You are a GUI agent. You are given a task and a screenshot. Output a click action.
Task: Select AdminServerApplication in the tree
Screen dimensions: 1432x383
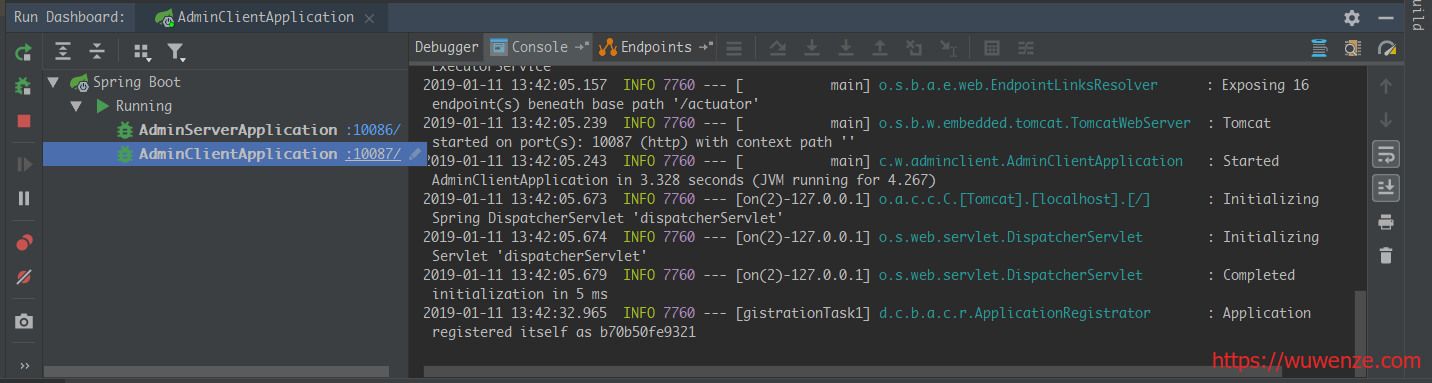(238, 130)
